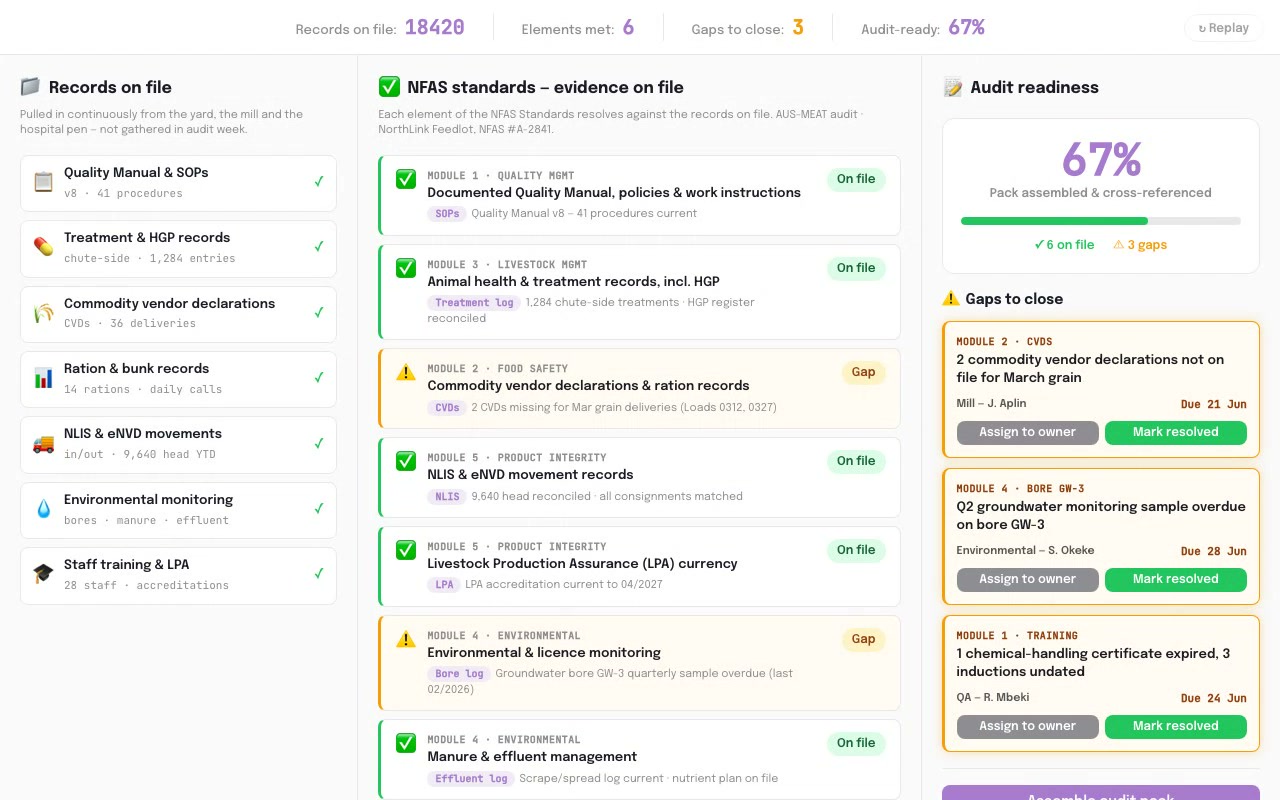Assign owner for bore GW-3 groundwater gap
The width and height of the screenshot is (1280, 800).
click(x=1027, y=579)
